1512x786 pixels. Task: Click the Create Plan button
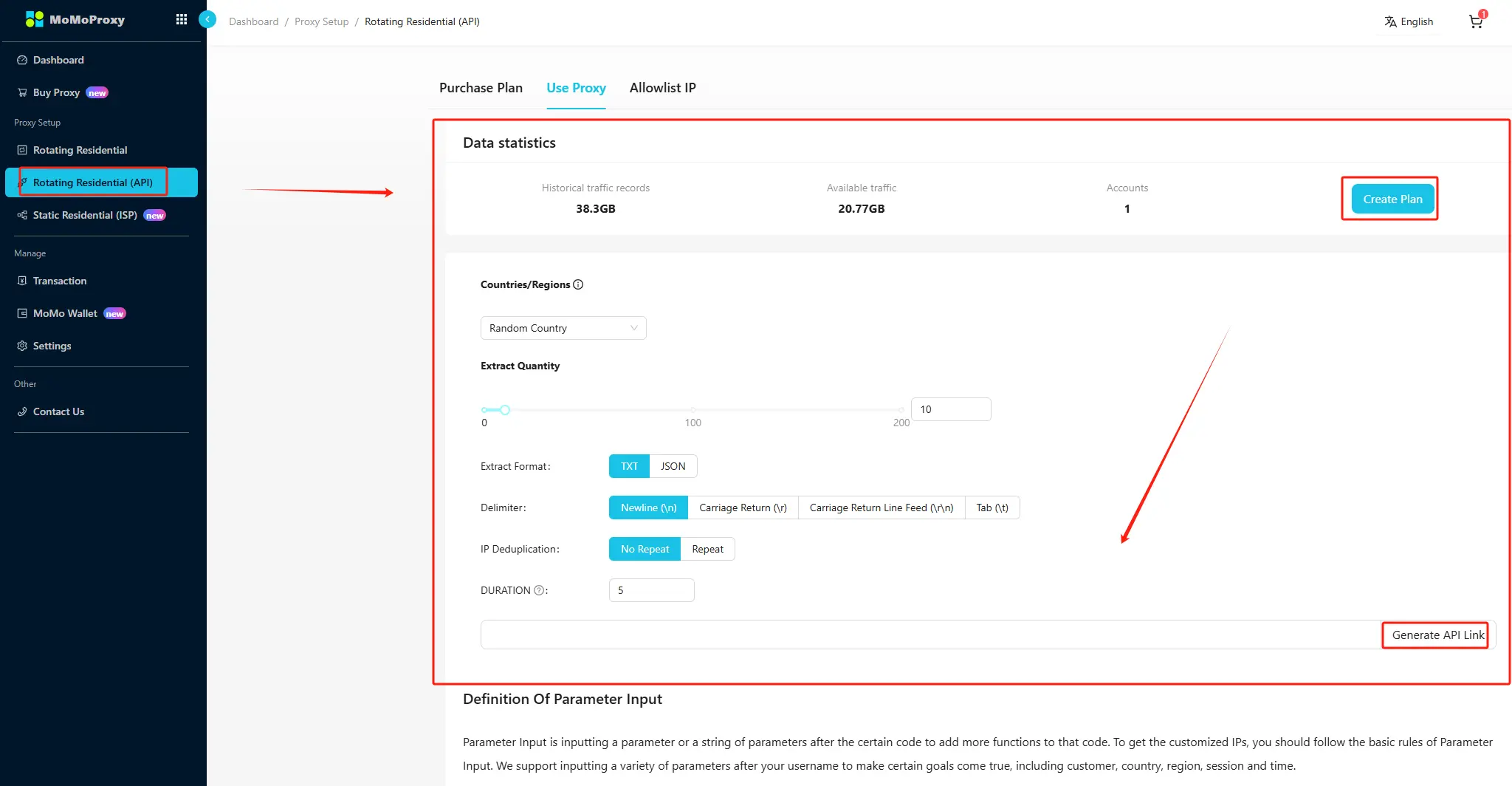pos(1392,199)
